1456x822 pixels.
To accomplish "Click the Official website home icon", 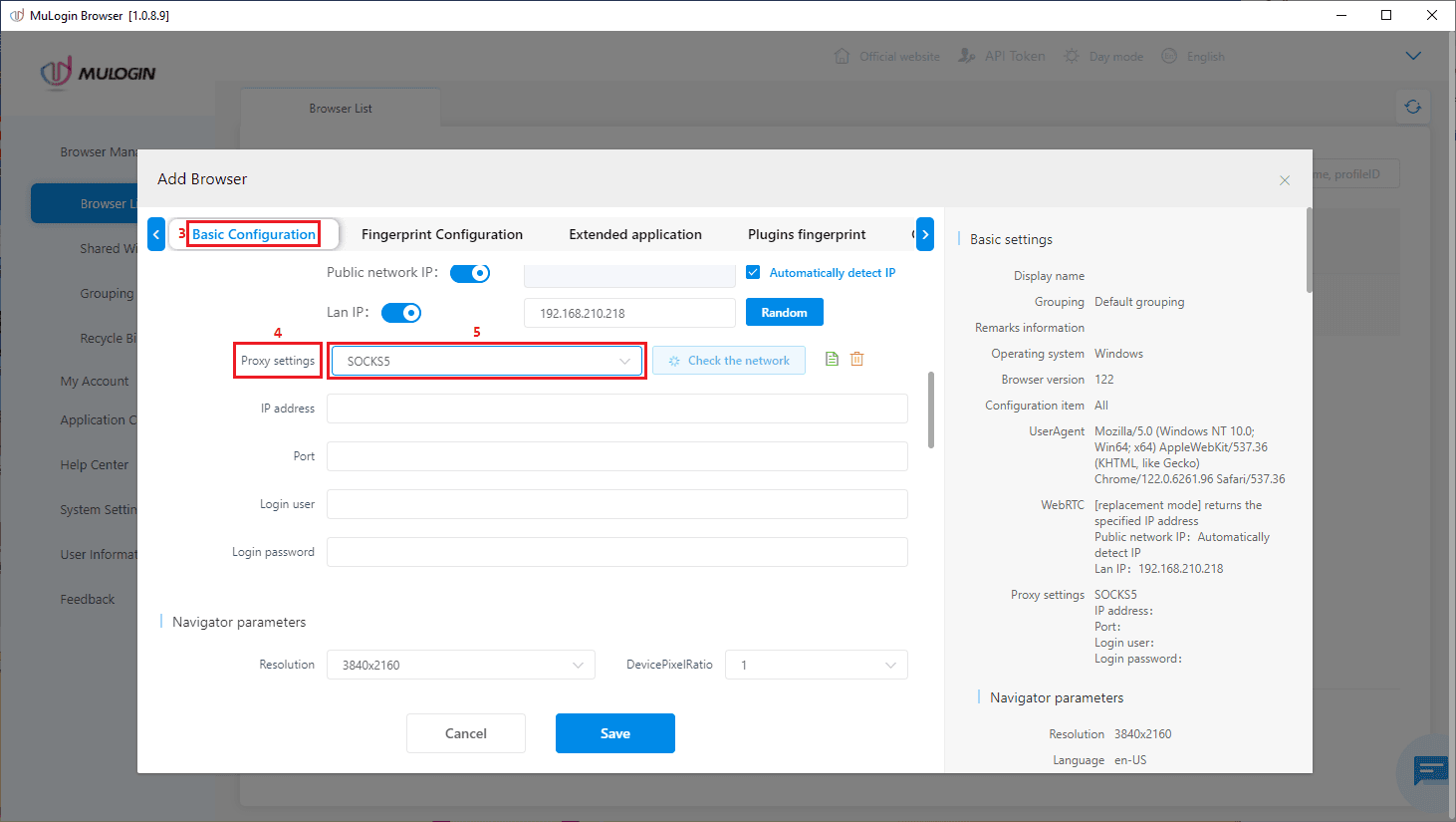I will click(842, 56).
